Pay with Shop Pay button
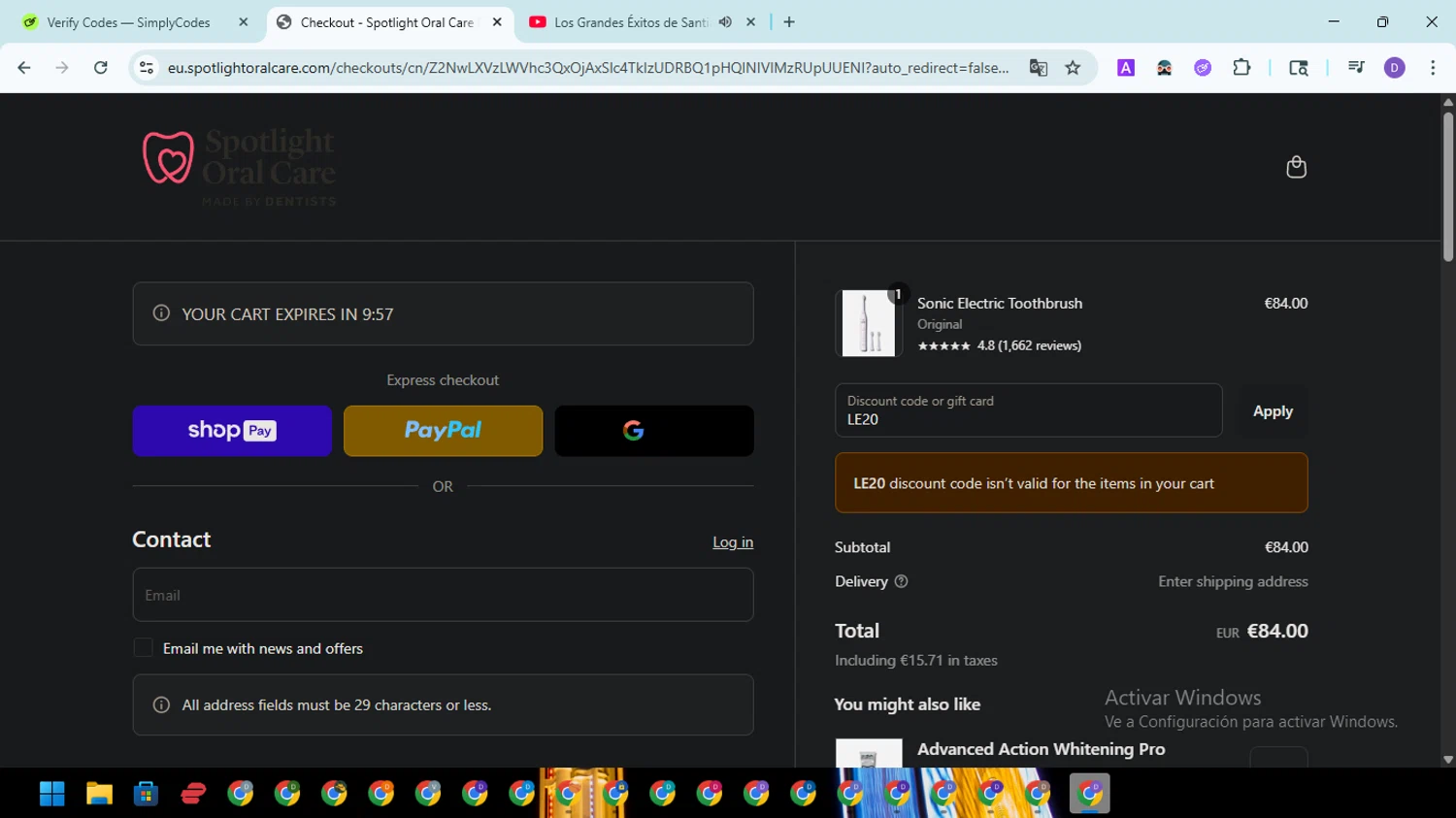Screen dimensions: 1456x818 (232, 431)
